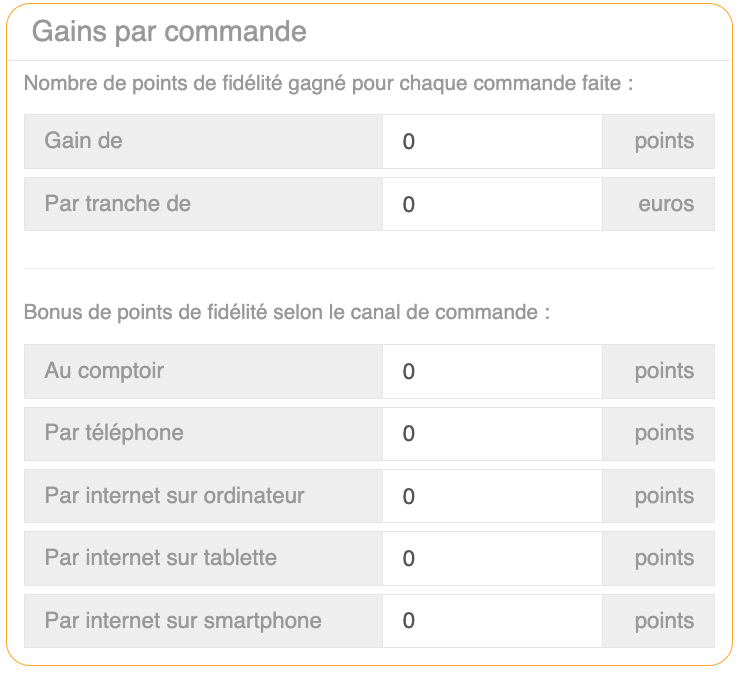Click the 'Par internet sur ordinateur' label
Image resolution: width=740 pixels, height=674 pixels.
click(174, 496)
